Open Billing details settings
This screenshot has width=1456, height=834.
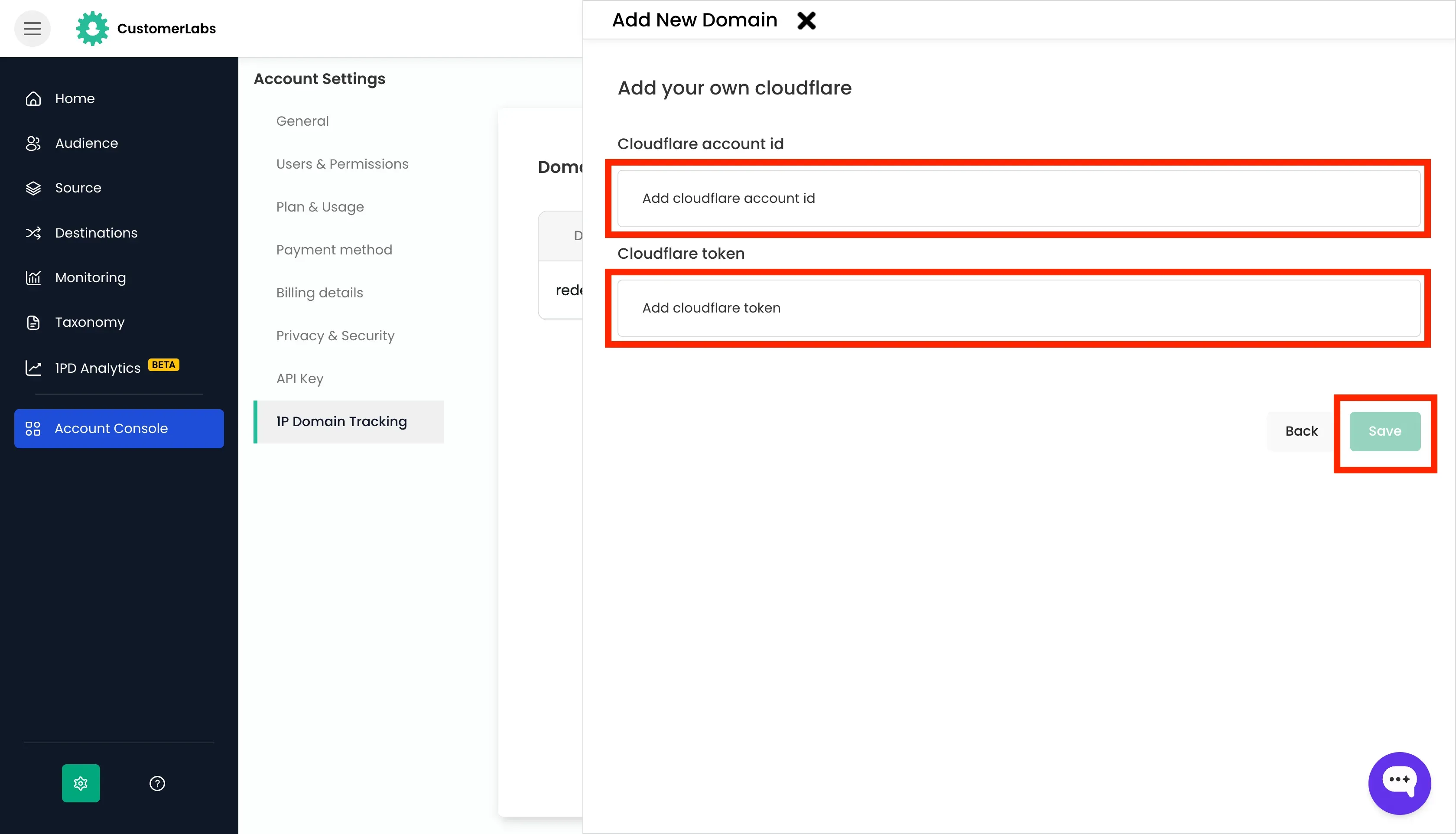pyautogui.click(x=319, y=293)
